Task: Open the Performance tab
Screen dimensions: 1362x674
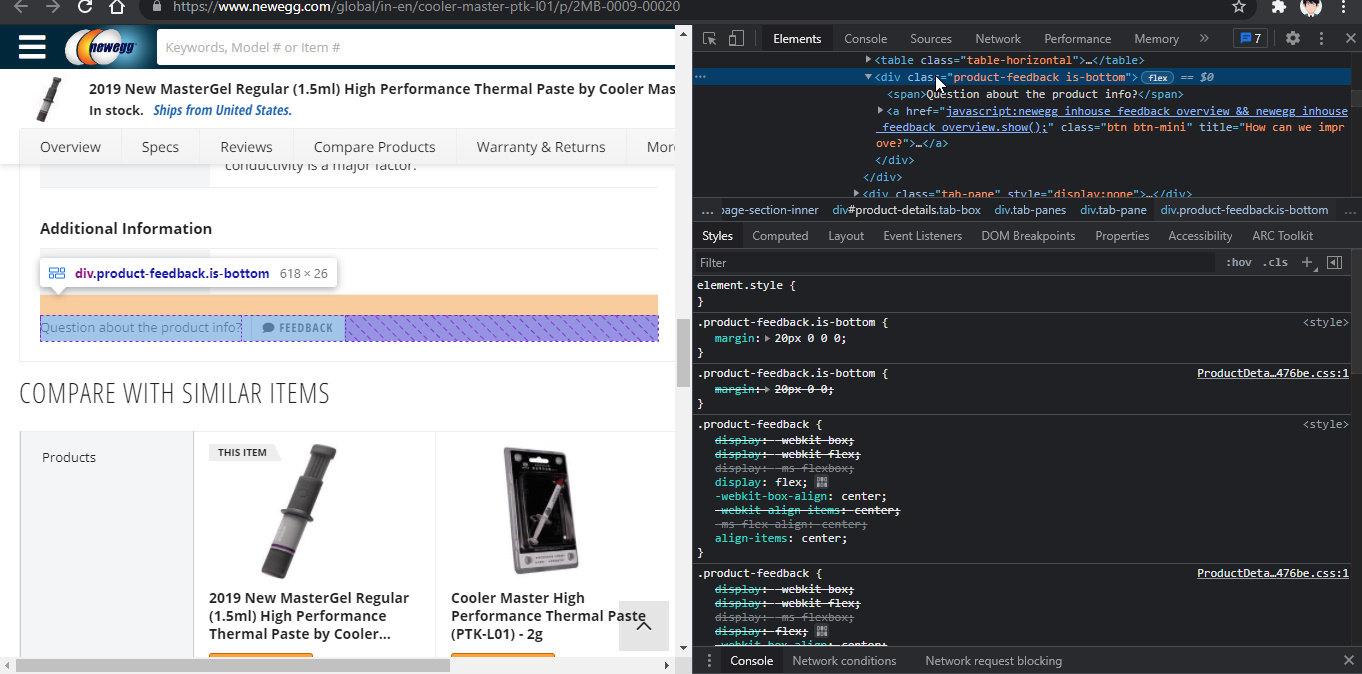Action: (x=1077, y=39)
